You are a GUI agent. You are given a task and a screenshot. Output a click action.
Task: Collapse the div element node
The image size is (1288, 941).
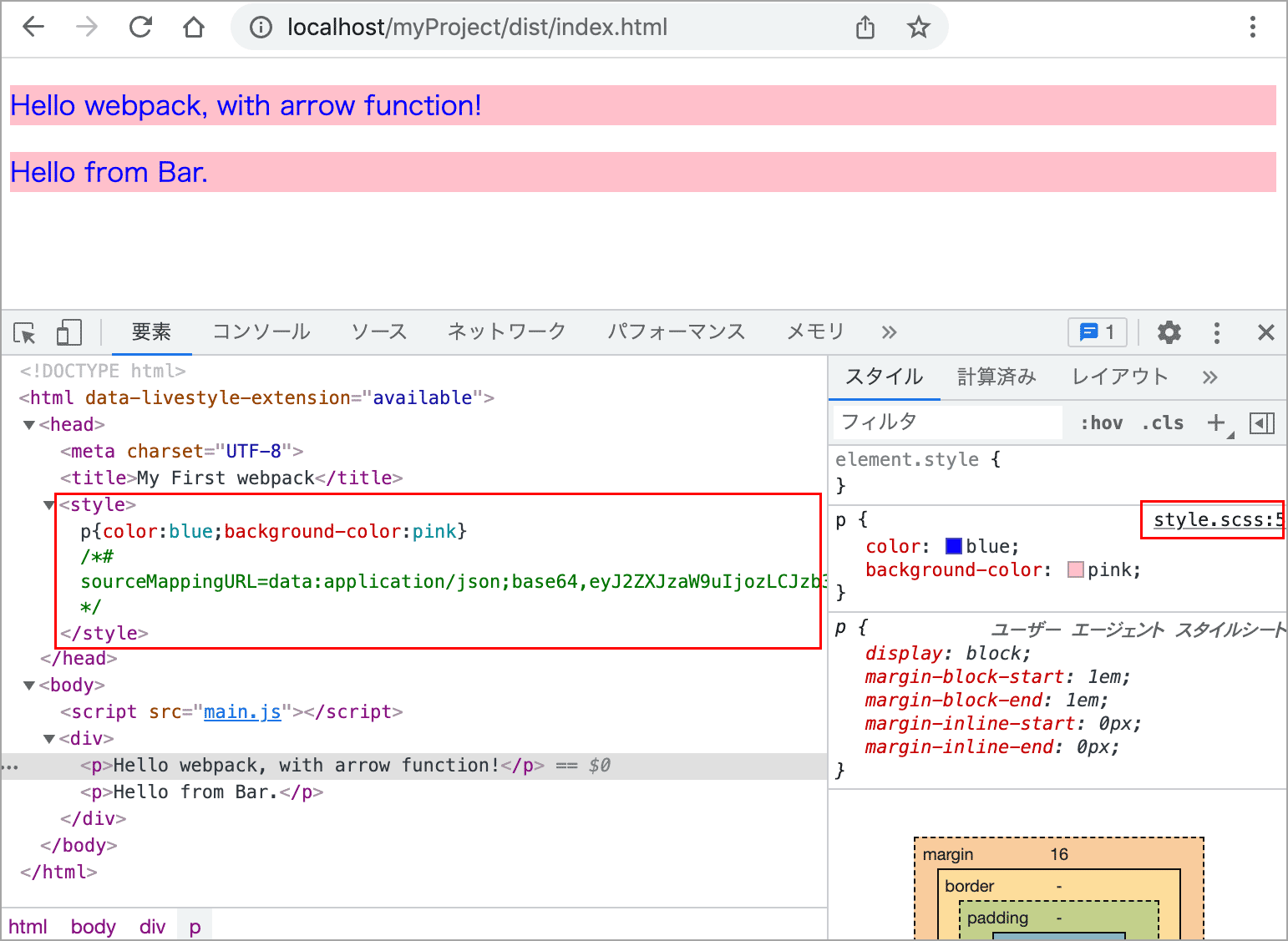coord(49,739)
